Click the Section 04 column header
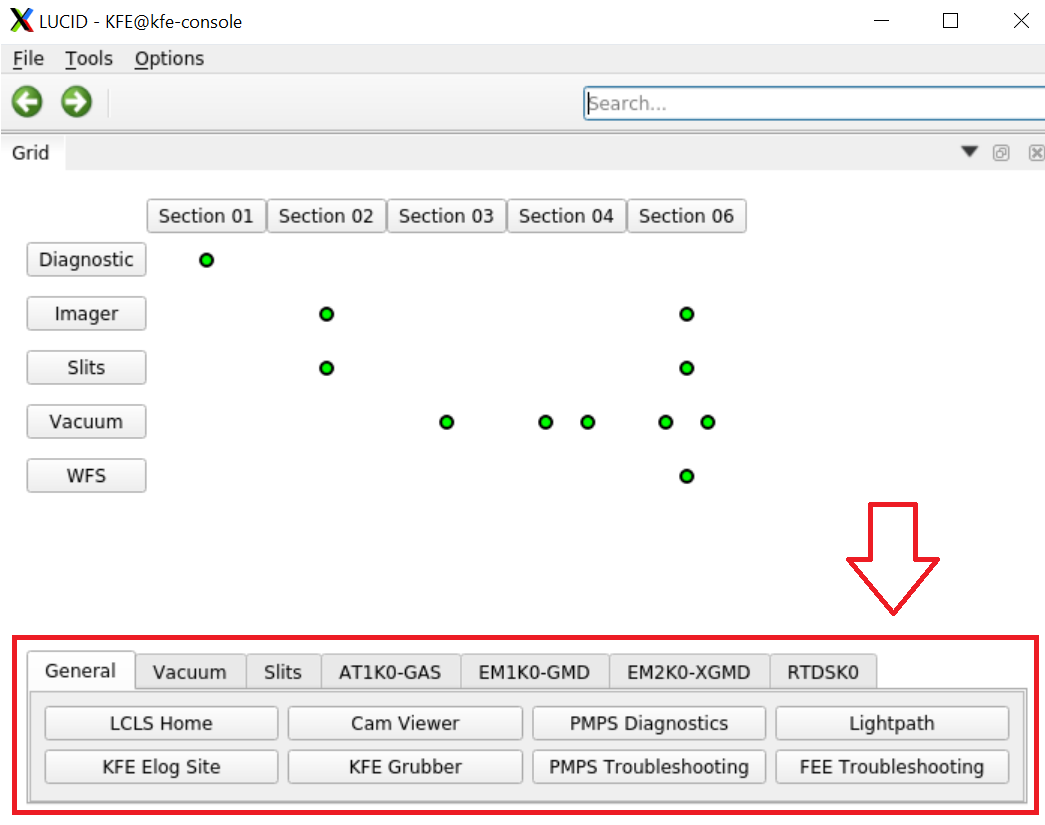Viewport: 1045px width, 825px height. pos(566,216)
